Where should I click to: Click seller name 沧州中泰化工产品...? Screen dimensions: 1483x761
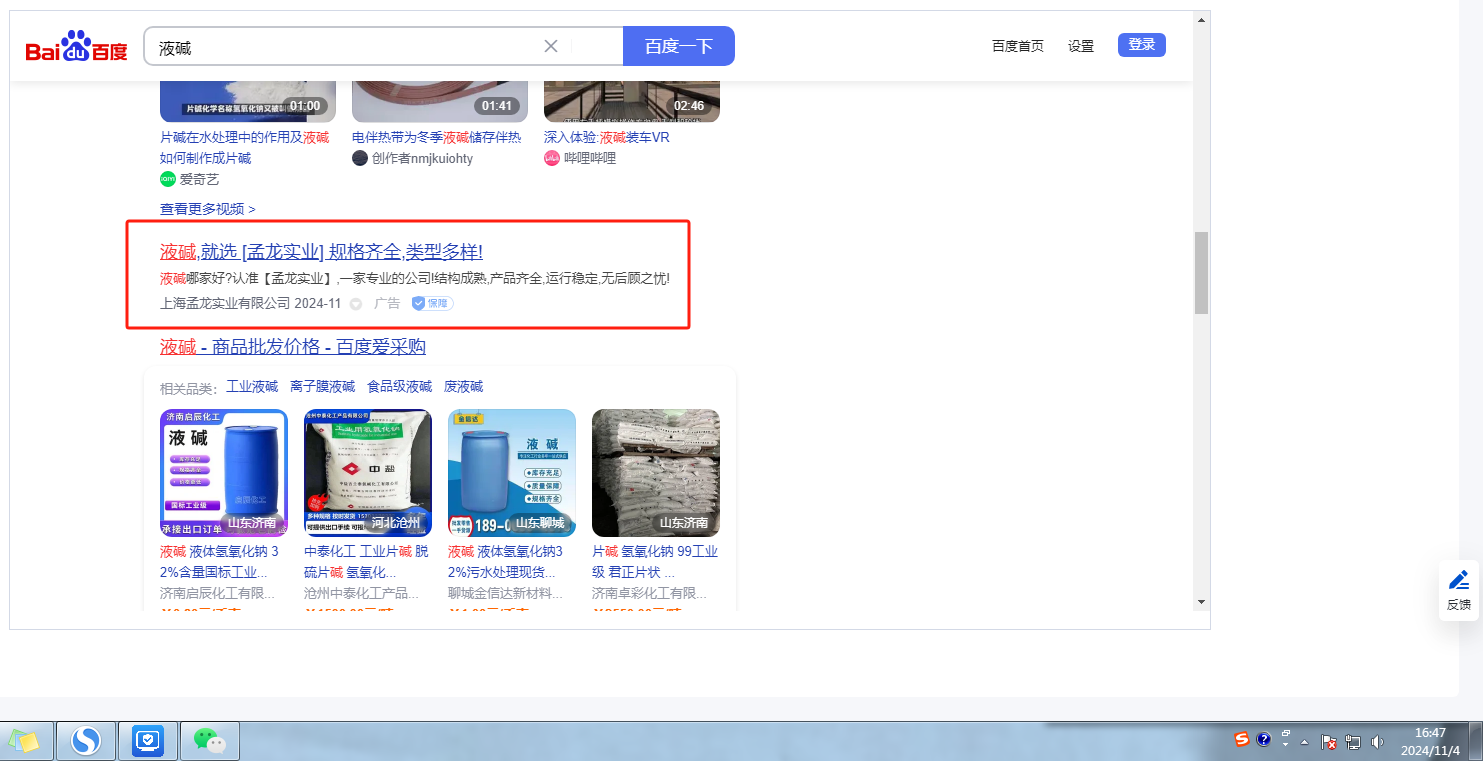pos(361,593)
